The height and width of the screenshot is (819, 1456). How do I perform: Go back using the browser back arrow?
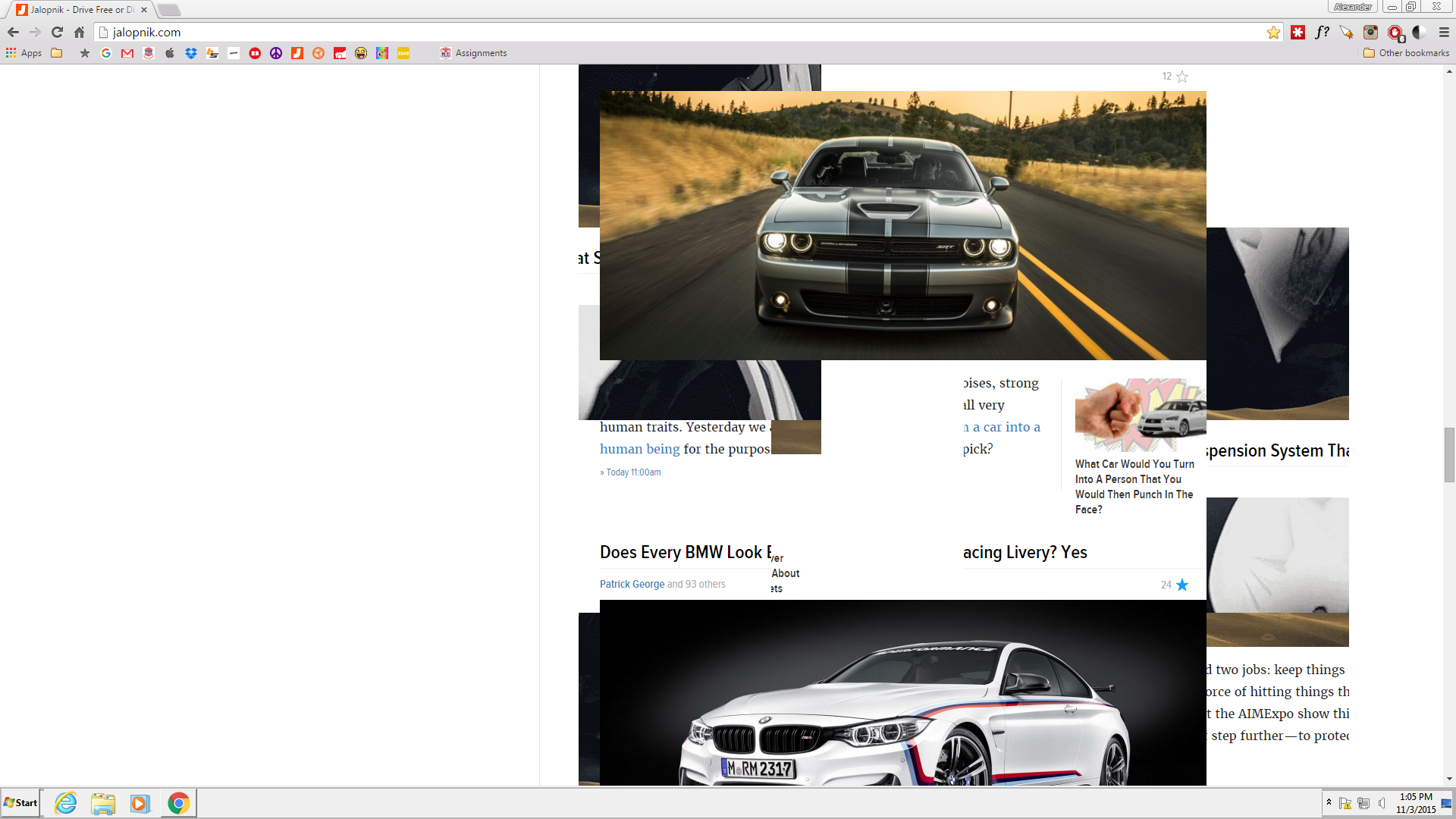pos(13,32)
